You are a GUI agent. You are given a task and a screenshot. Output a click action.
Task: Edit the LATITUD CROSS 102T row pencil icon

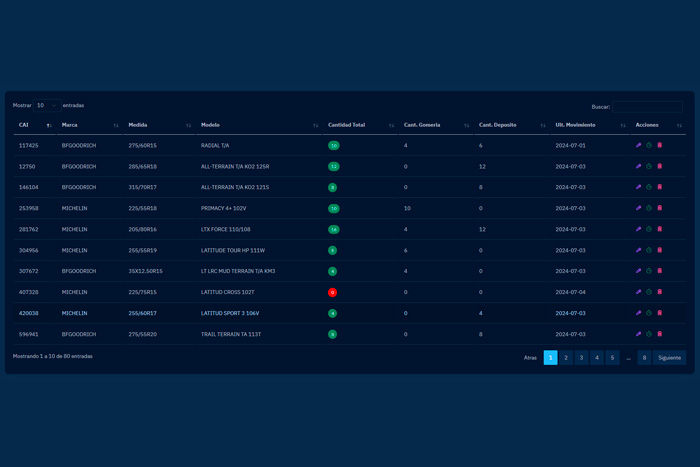pos(638,292)
